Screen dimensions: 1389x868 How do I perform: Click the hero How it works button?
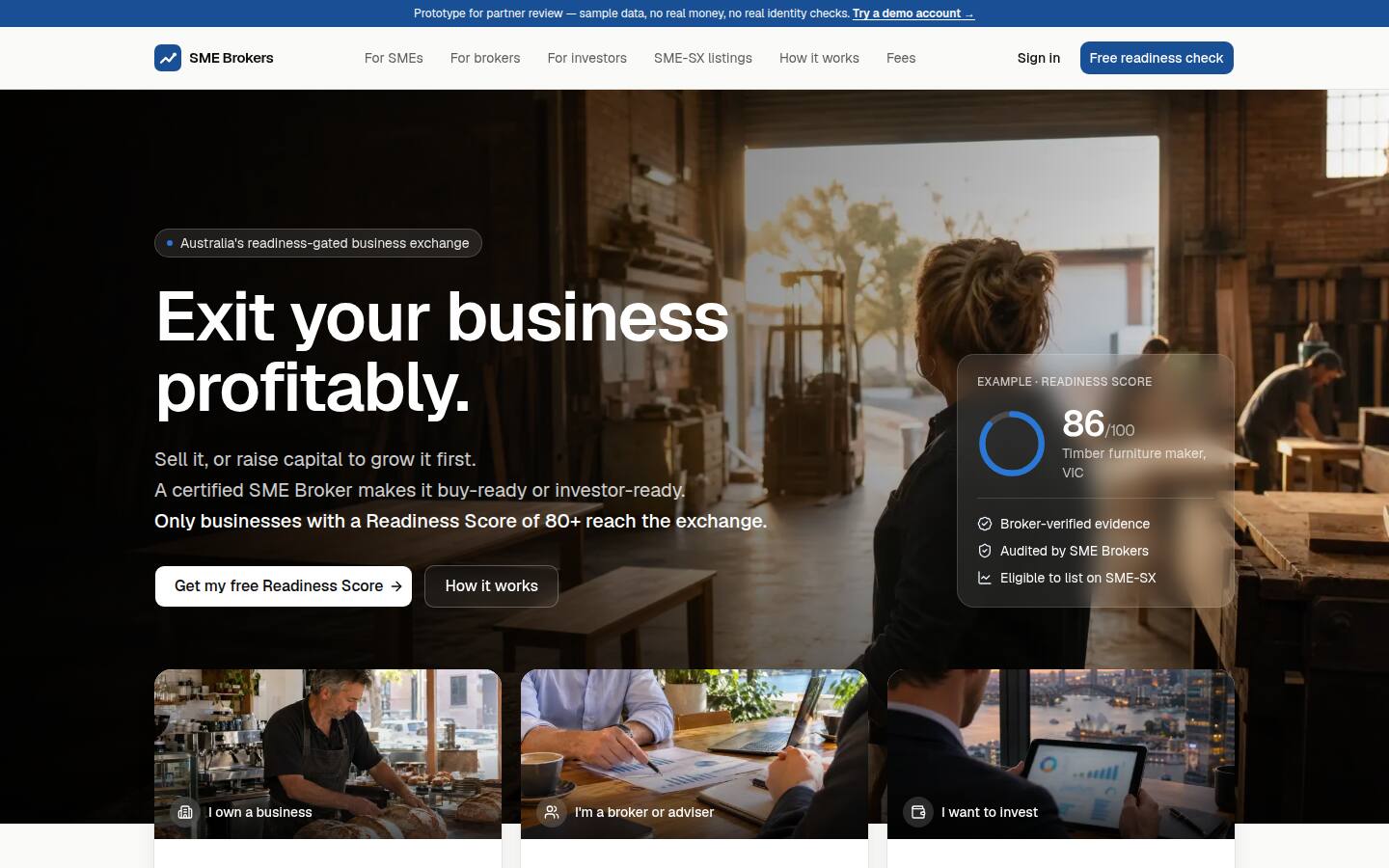click(491, 586)
